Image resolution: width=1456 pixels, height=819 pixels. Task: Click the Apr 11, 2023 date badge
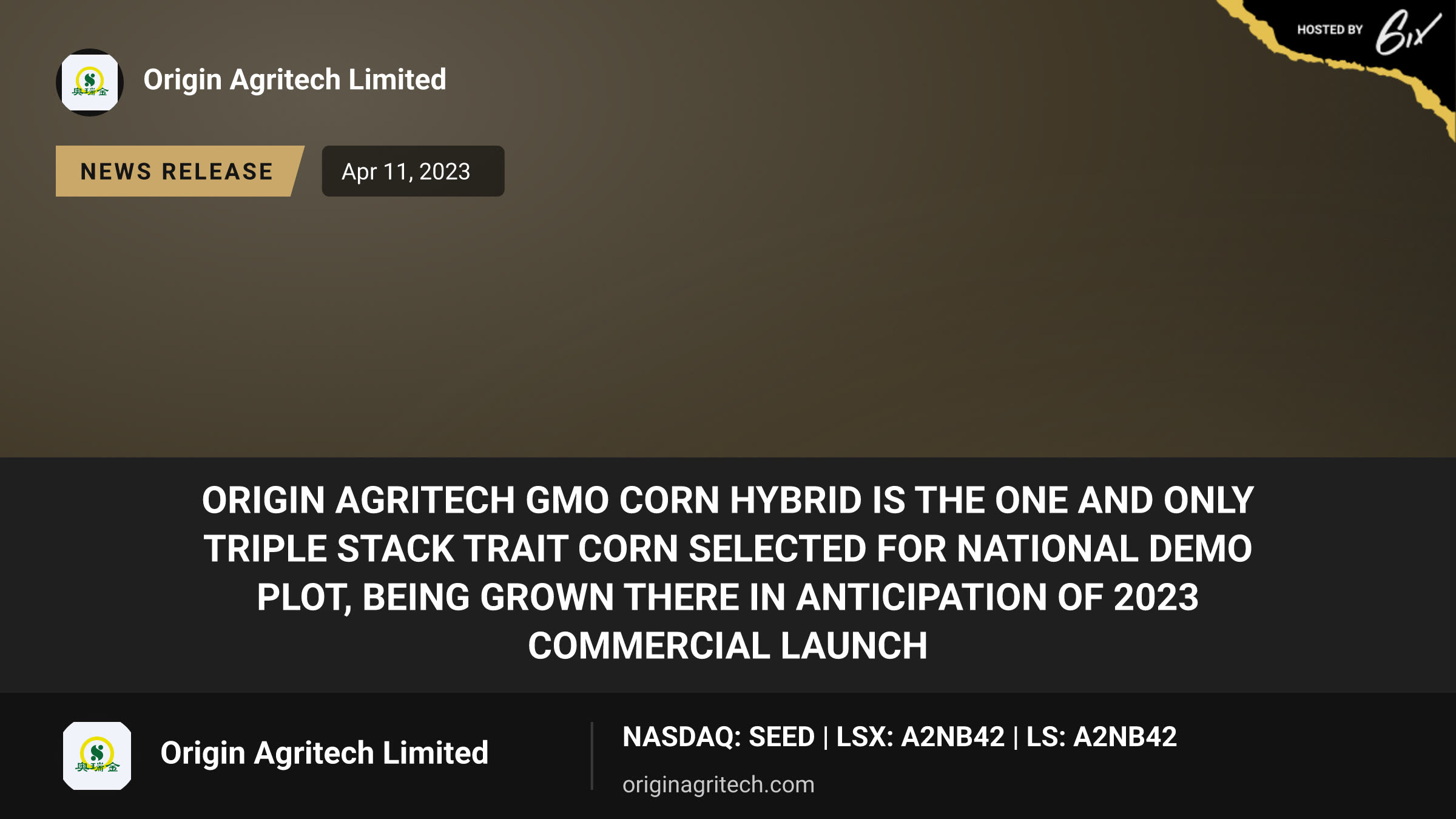pos(413,171)
